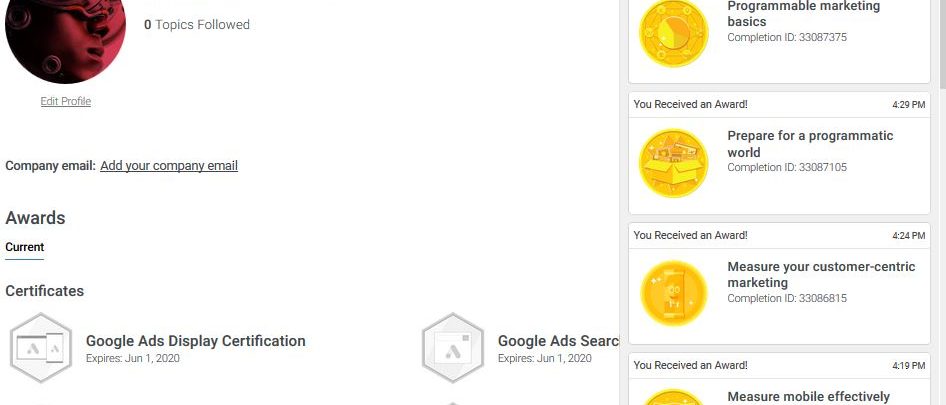The image size is (946, 405).
Task: Open Google Ads Display Certification title
Action: click(x=196, y=341)
